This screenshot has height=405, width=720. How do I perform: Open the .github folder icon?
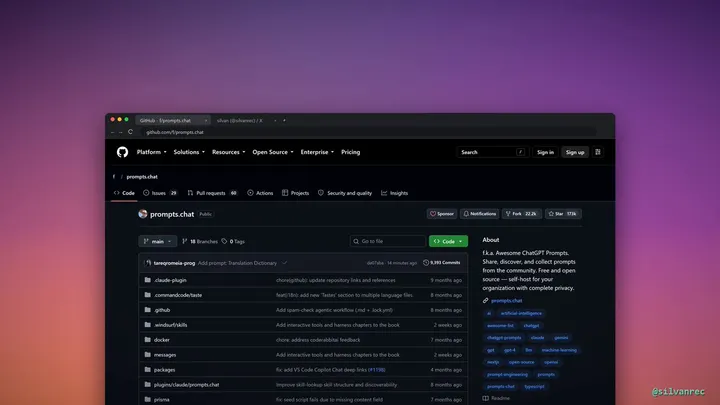(147, 309)
